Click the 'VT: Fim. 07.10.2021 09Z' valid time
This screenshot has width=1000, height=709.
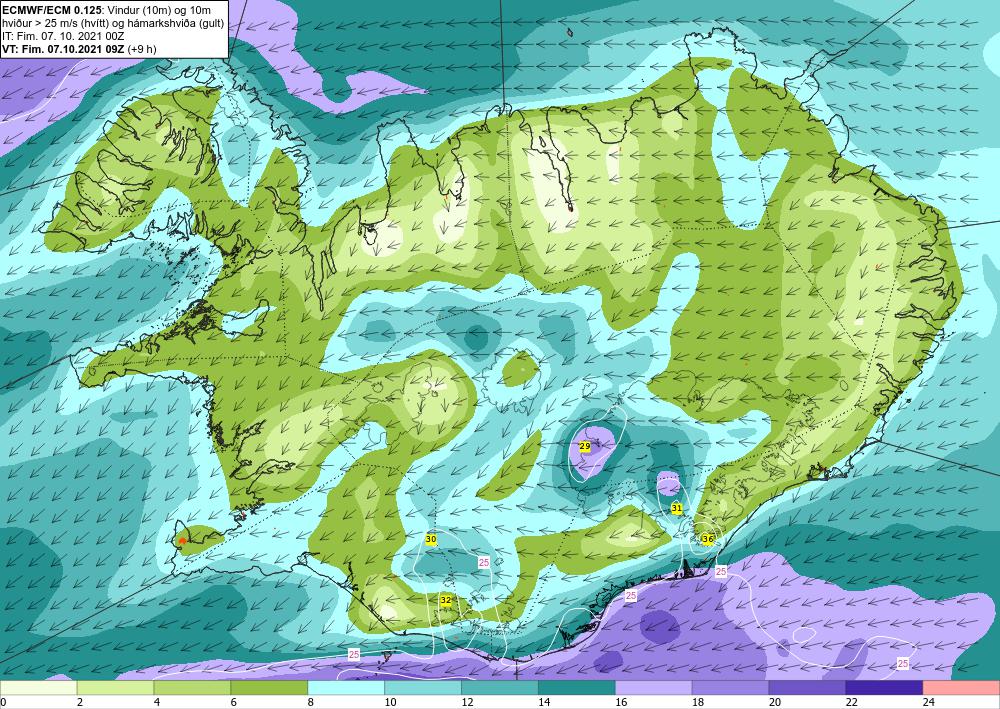point(64,48)
